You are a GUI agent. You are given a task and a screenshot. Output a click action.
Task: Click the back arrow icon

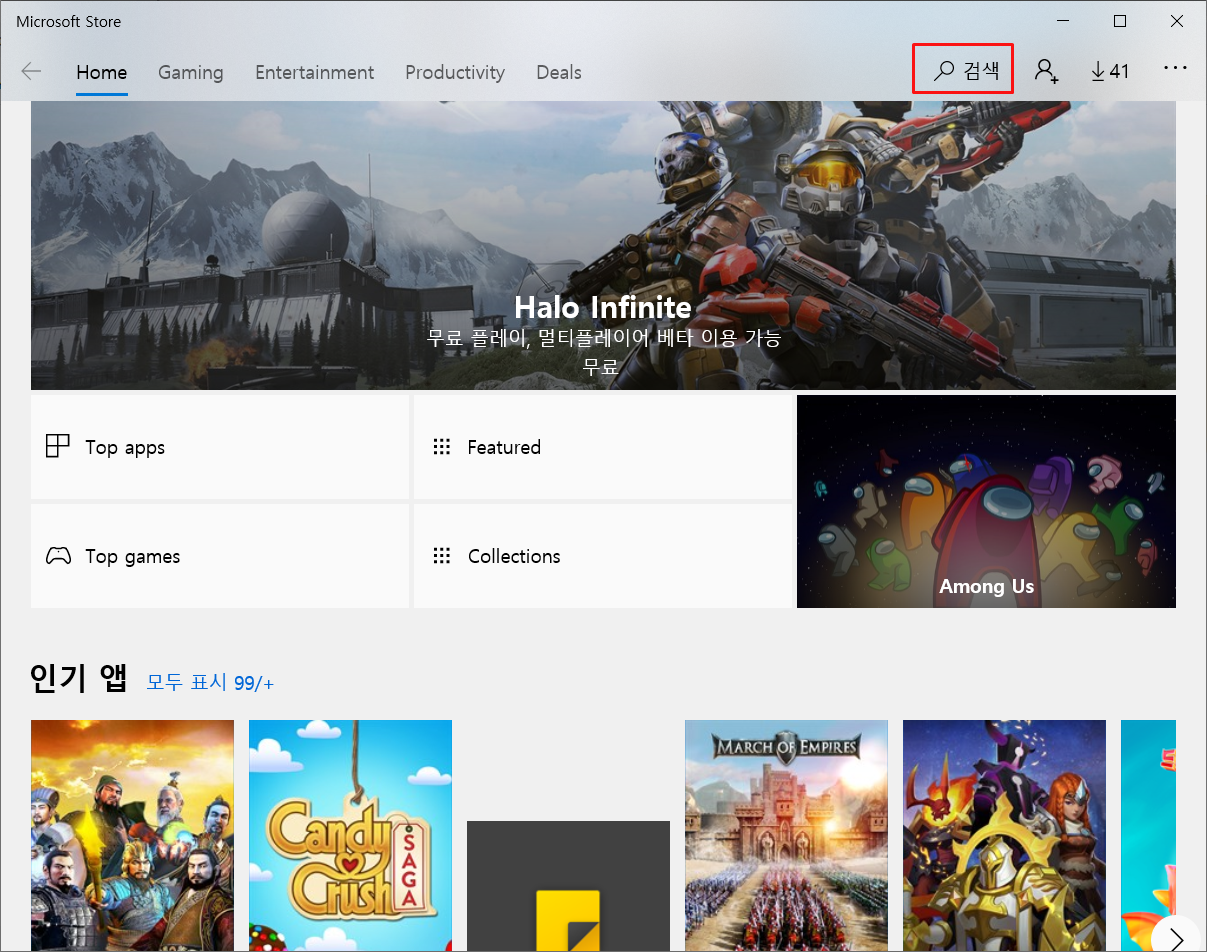[31, 71]
